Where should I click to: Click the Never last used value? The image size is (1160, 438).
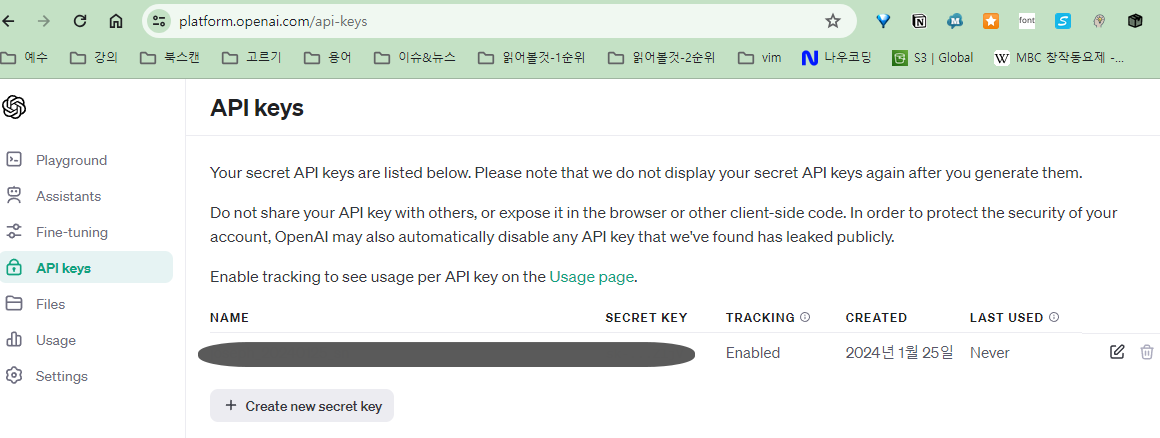(x=990, y=353)
